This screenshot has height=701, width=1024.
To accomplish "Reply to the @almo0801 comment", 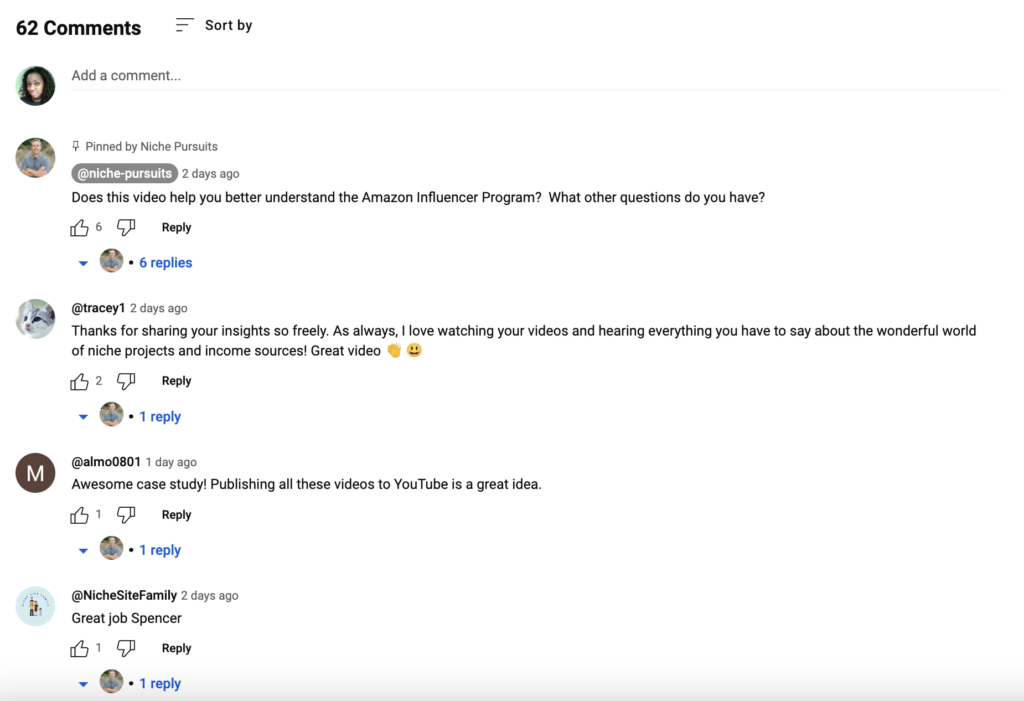I will [176, 515].
